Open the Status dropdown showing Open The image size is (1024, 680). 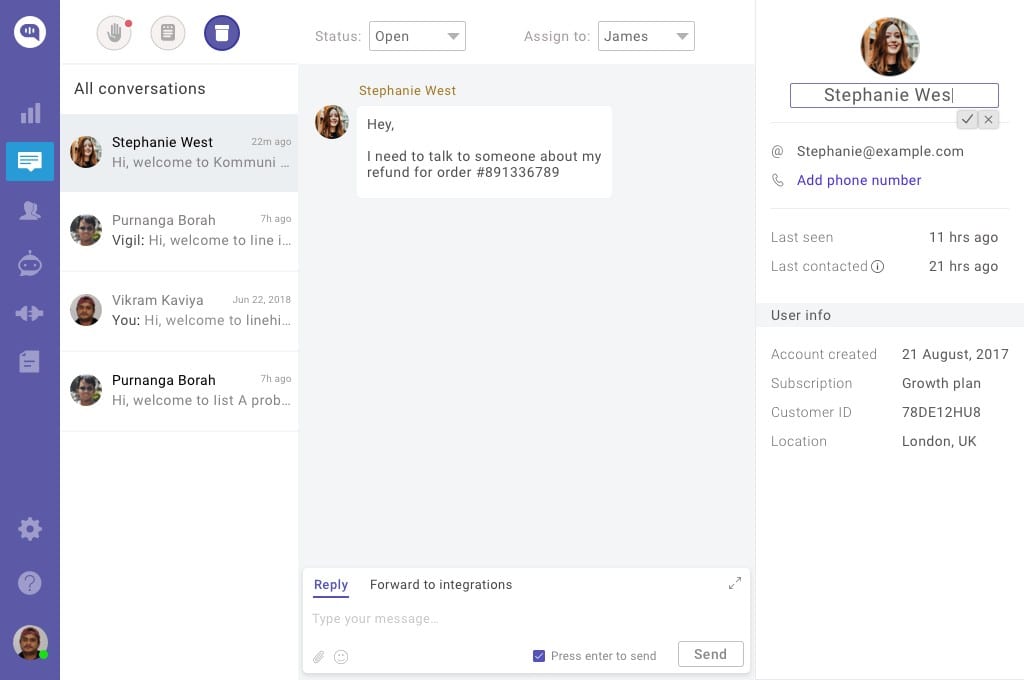417,35
